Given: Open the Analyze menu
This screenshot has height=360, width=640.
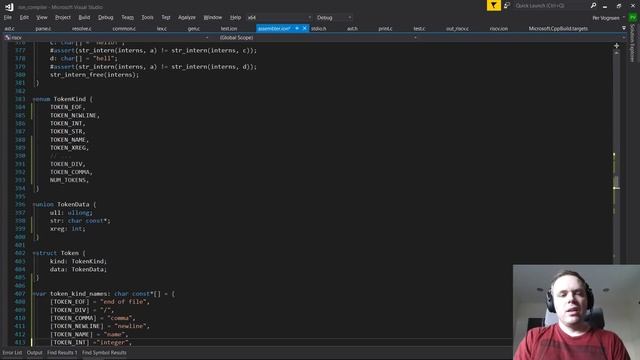Looking at the screenshot, I should [x=187, y=18].
